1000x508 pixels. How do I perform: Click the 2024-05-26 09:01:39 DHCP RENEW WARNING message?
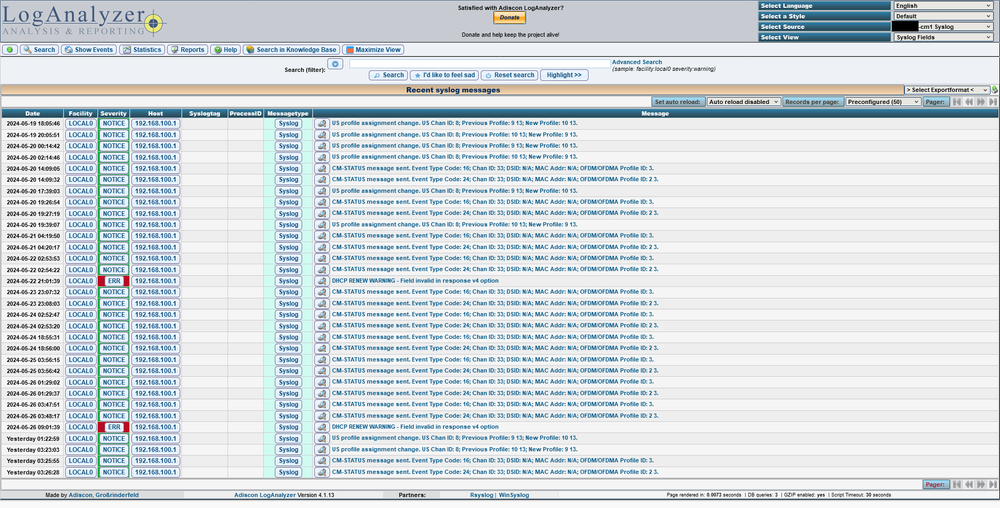[415, 427]
